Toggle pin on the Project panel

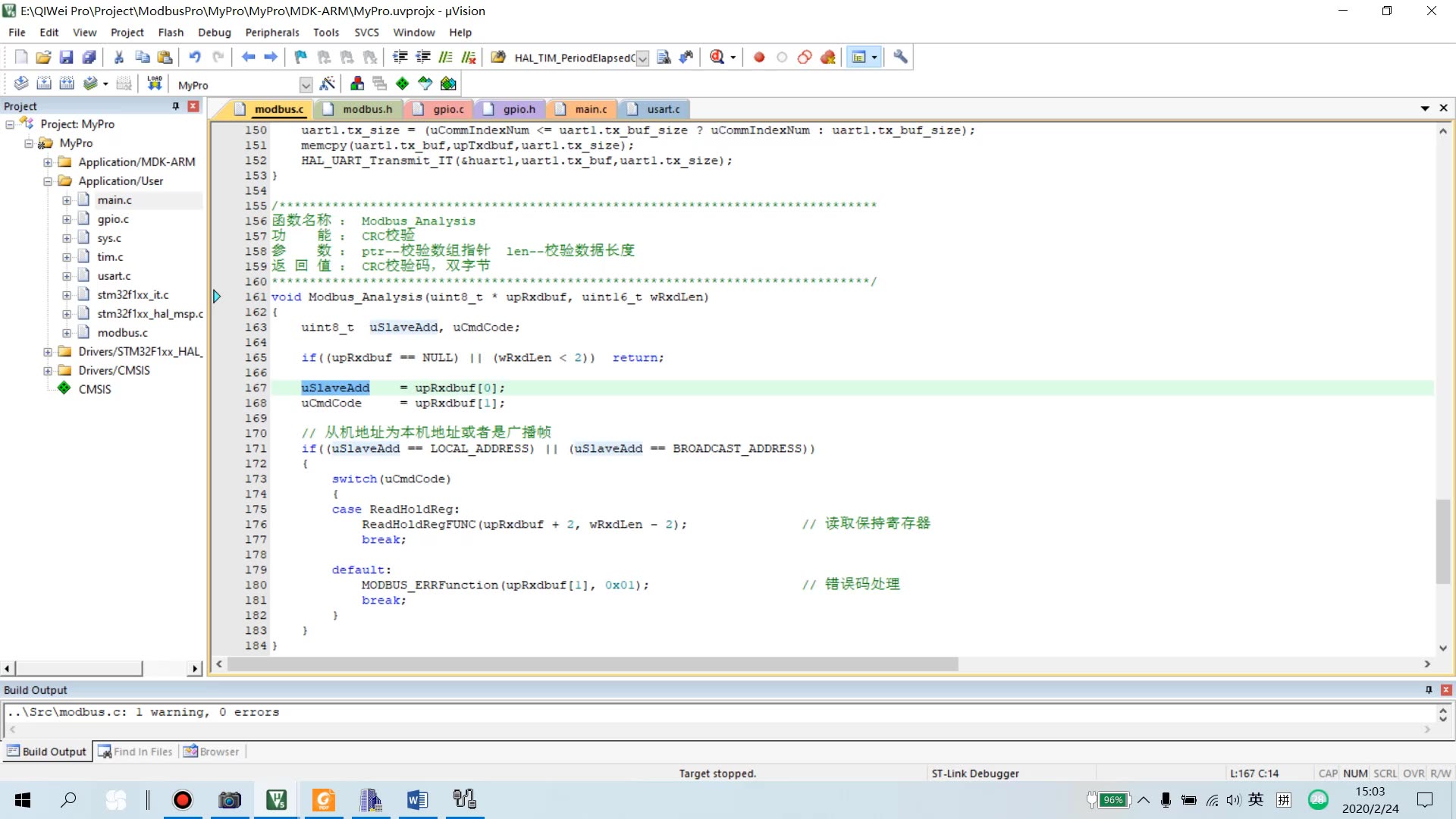[176, 106]
